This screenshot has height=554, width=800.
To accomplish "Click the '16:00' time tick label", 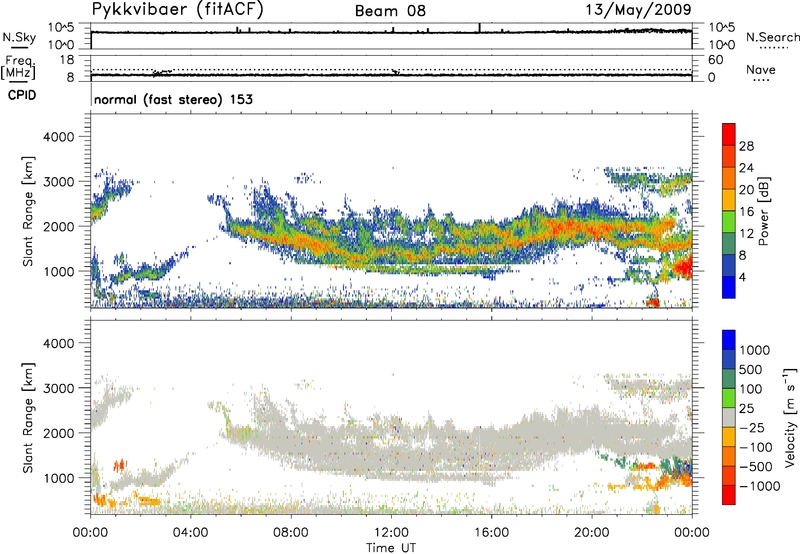I will (491, 533).
